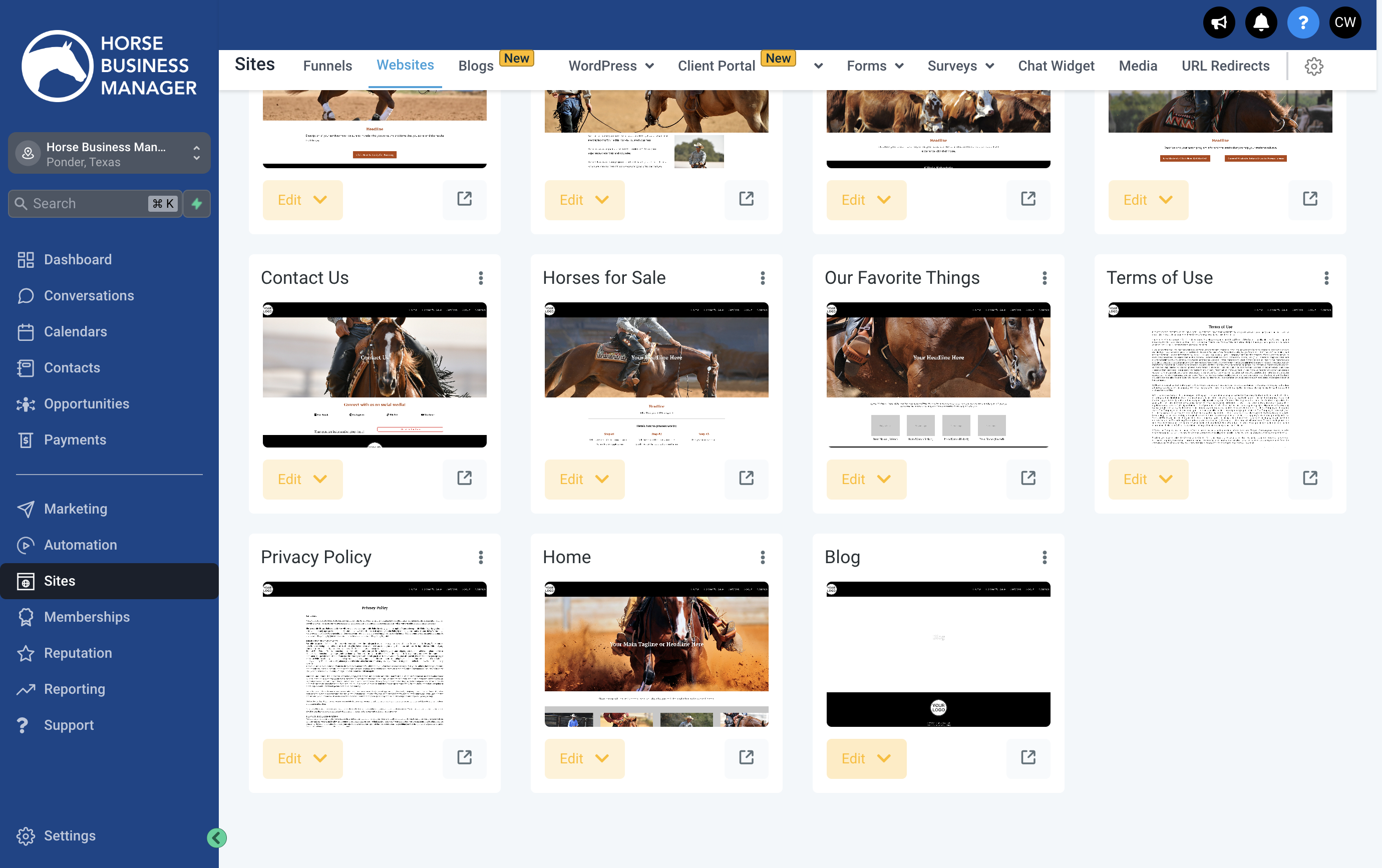Open the Sites settings gear icon
The image size is (1382, 868).
(x=1314, y=66)
